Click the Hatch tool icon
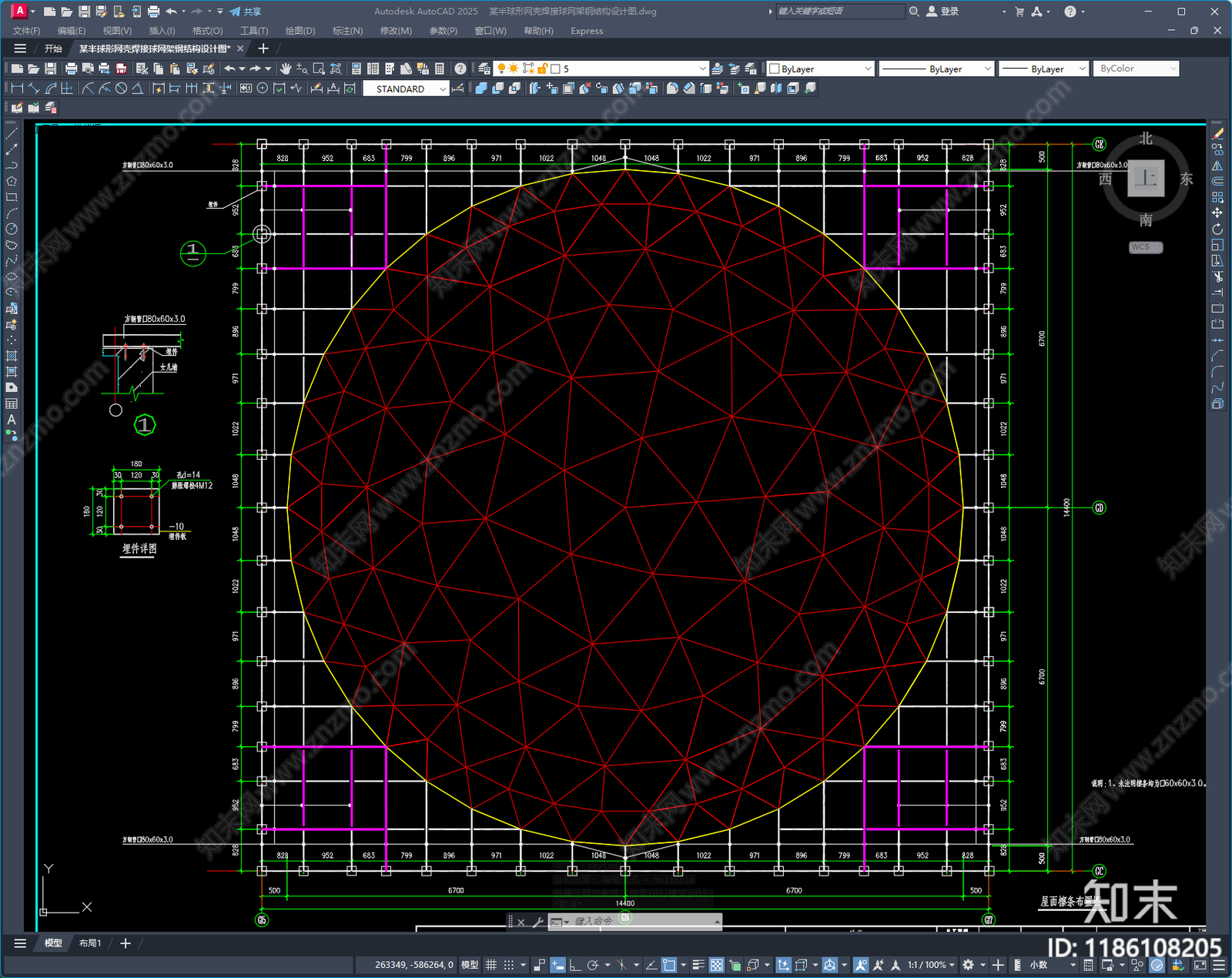Image resolution: width=1232 pixels, height=978 pixels. tap(12, 356)
